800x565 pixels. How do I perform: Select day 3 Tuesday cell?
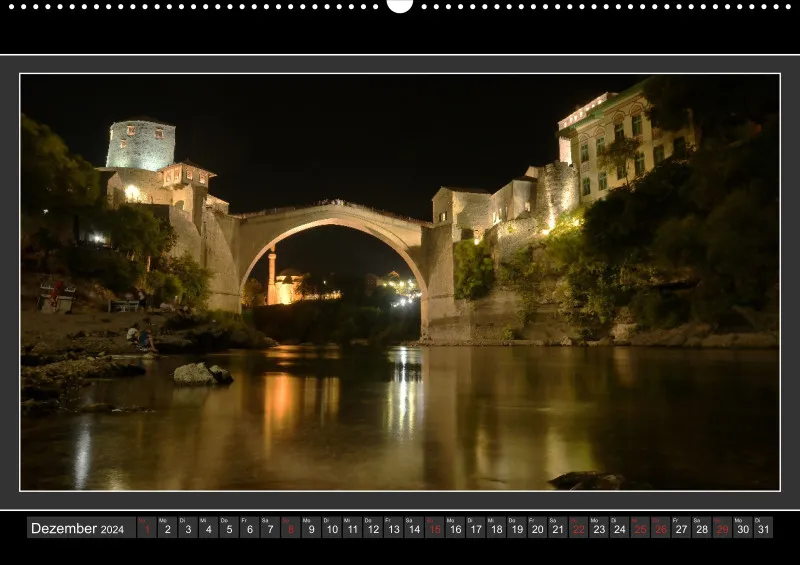[188, 528]
